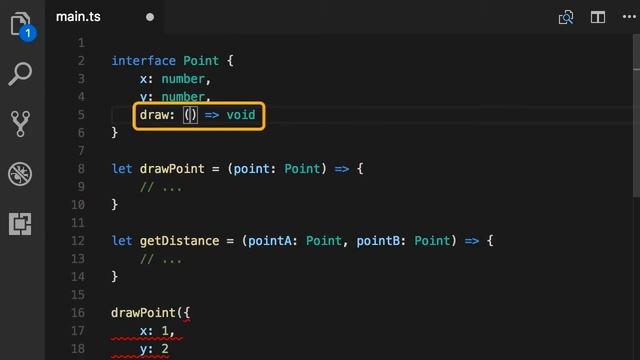Split the editor with the split icon
Viewport: 640px width, 360px height.
598,17
